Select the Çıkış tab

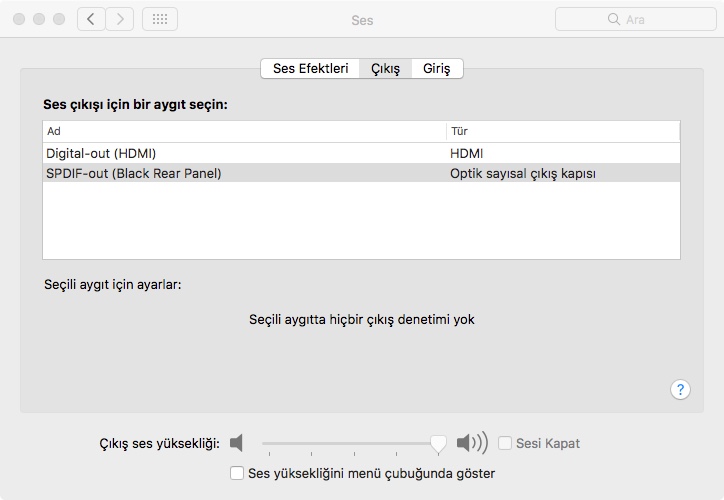385,68
